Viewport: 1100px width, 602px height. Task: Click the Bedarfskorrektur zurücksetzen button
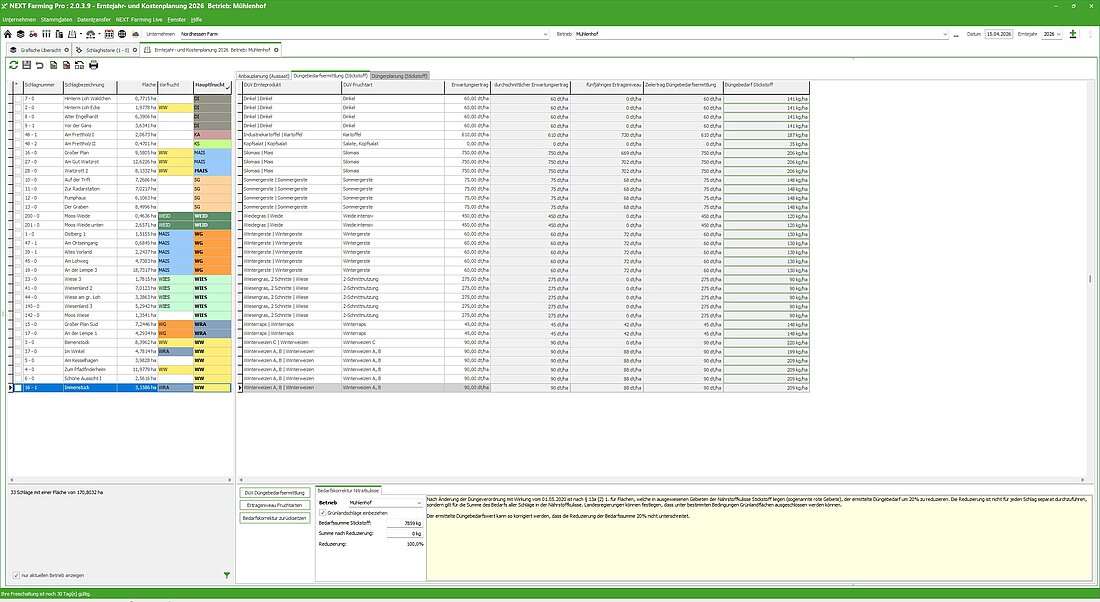click(274, 519)
